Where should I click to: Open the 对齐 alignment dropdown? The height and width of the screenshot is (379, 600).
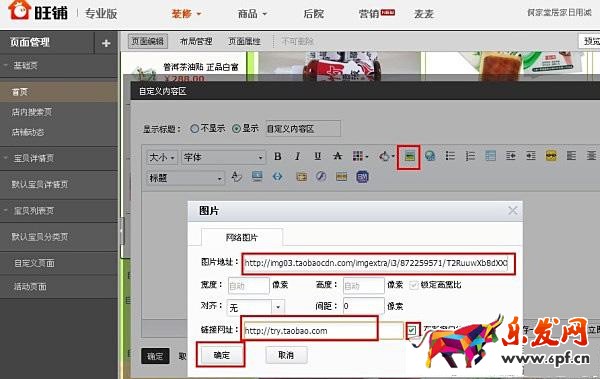[x=256, y=307]
